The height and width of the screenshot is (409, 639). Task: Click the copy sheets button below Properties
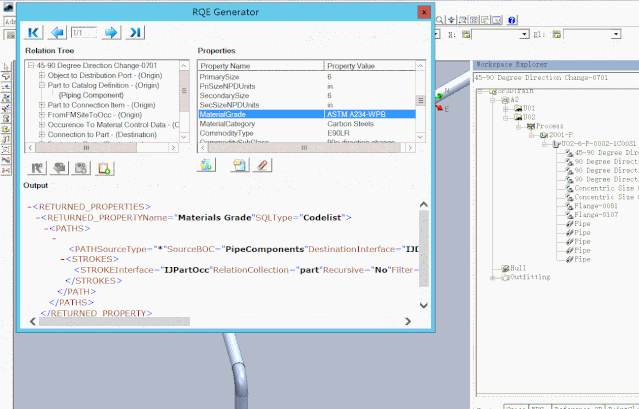(x=240, y=165)
